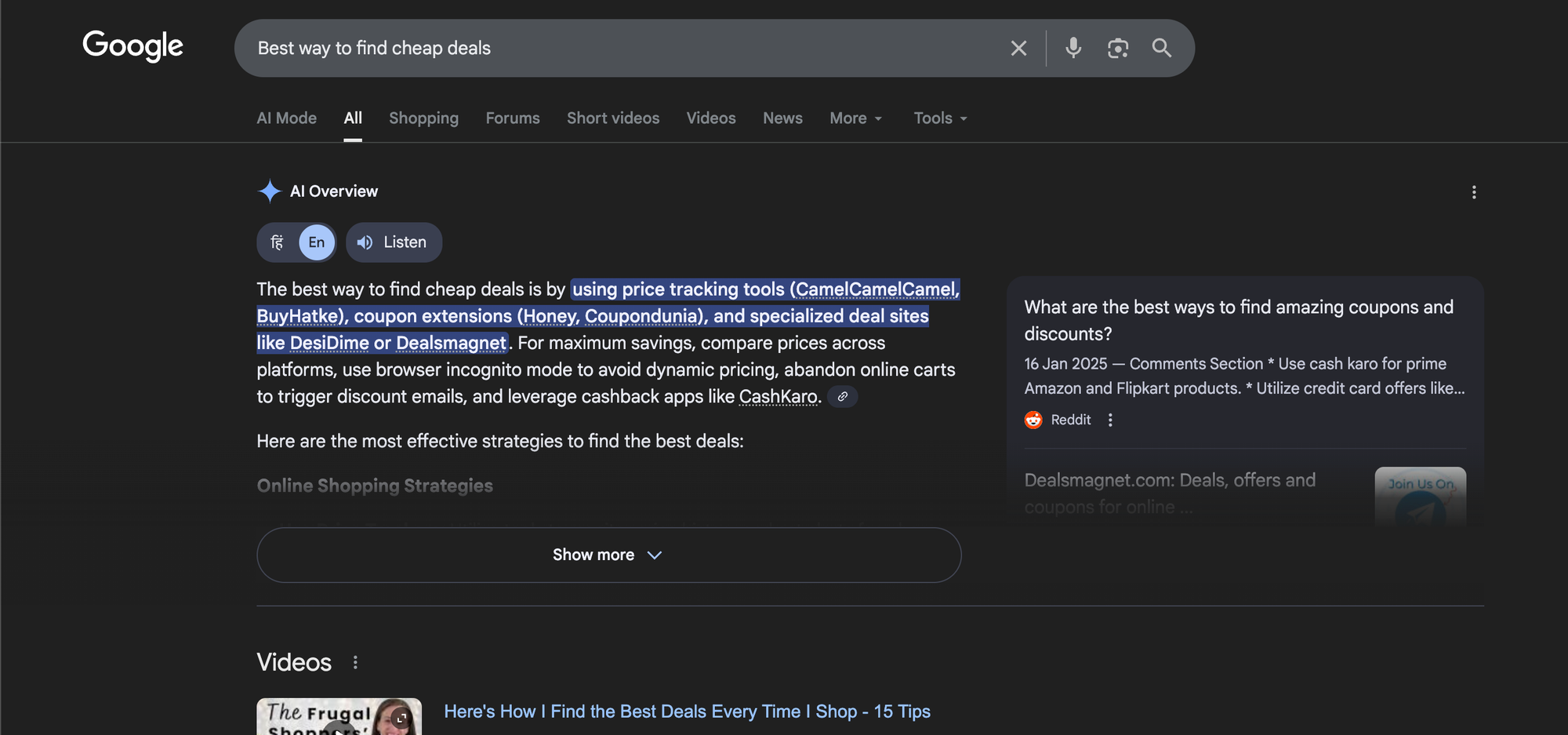Click the Reddit icon in the sidebar card
Image resolution: width=1568 pixels, height=735 pixels.
point(1033,419)
